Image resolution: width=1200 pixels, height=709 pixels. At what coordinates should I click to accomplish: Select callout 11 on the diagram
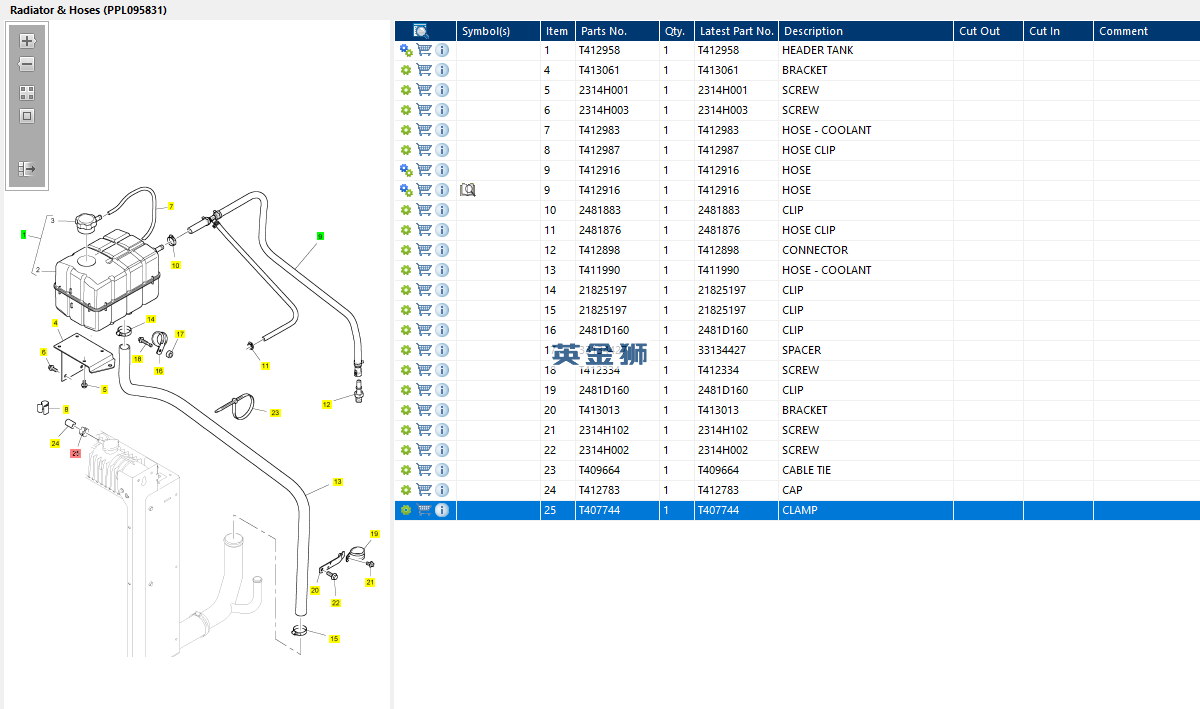coord(265,366)
